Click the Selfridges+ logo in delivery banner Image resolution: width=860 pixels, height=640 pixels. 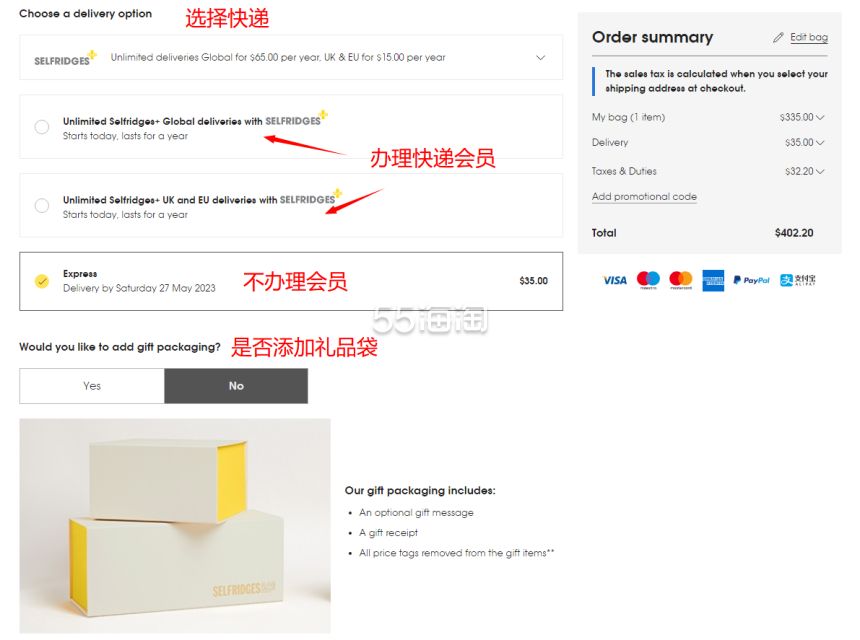pyautogui.click(x=65, y=58)
